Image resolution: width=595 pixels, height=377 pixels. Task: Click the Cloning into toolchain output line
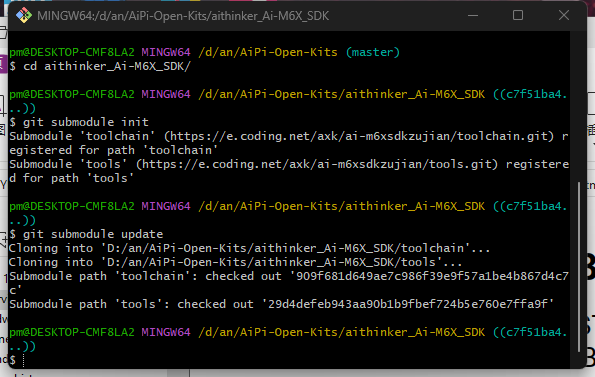tap(249, 248)
